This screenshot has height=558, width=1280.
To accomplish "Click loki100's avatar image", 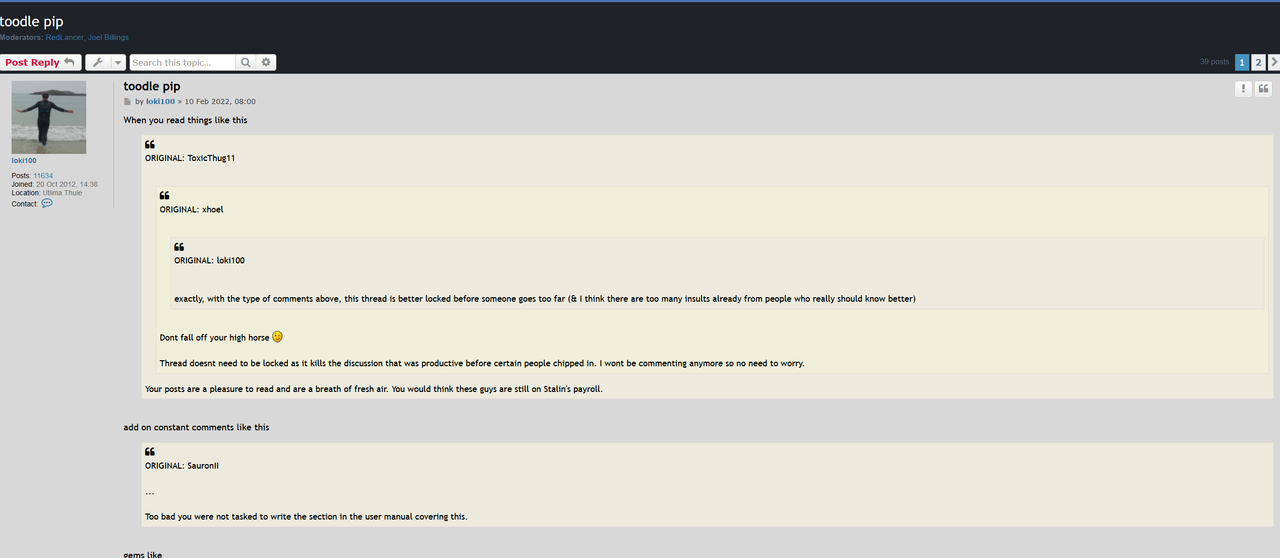I will 49,117.
